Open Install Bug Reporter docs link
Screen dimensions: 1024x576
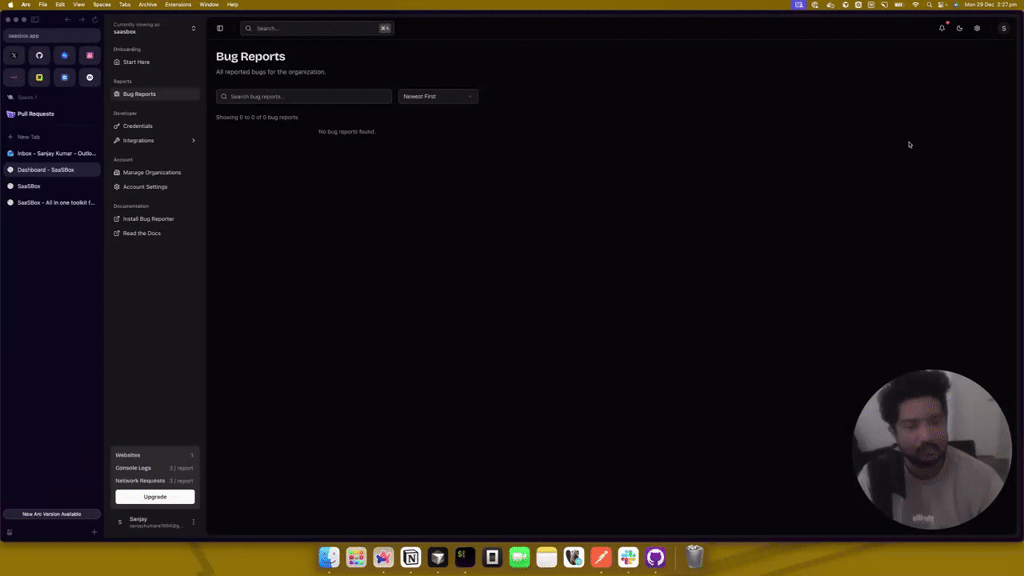[x=155, y=219]
